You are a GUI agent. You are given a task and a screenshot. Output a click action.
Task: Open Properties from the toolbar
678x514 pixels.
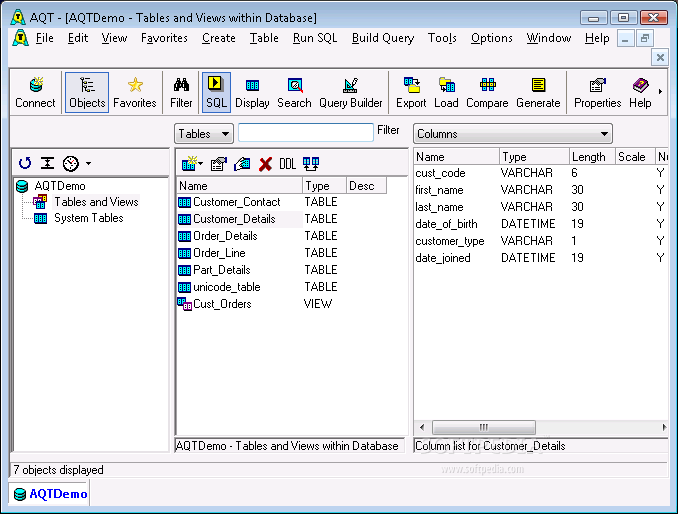click(x=597, y=93)
